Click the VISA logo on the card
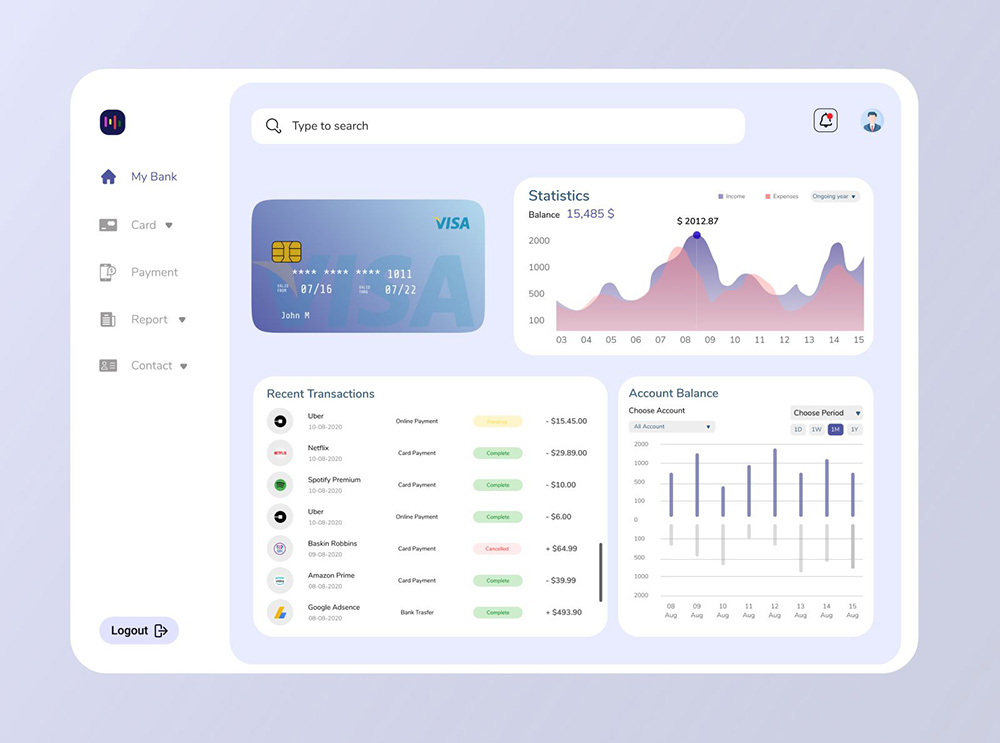 pyautogui.click(x=452, y=223)
